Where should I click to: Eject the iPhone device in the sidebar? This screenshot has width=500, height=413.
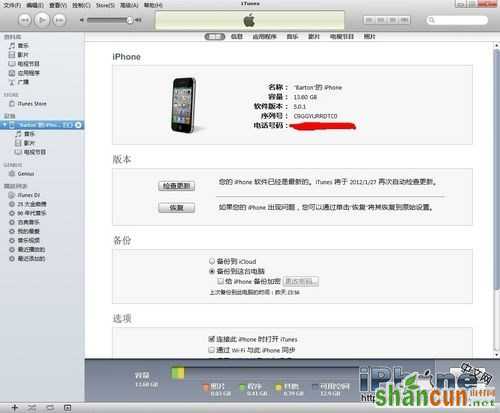coord(78,125)
